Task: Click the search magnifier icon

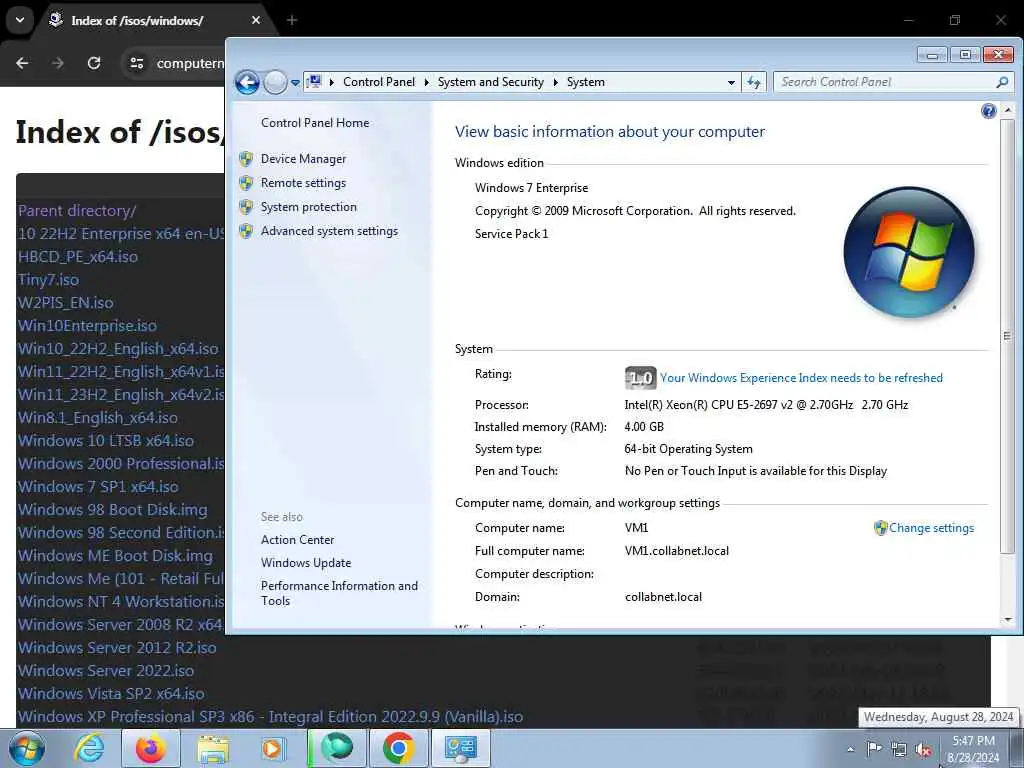Action: (1002, 82)
